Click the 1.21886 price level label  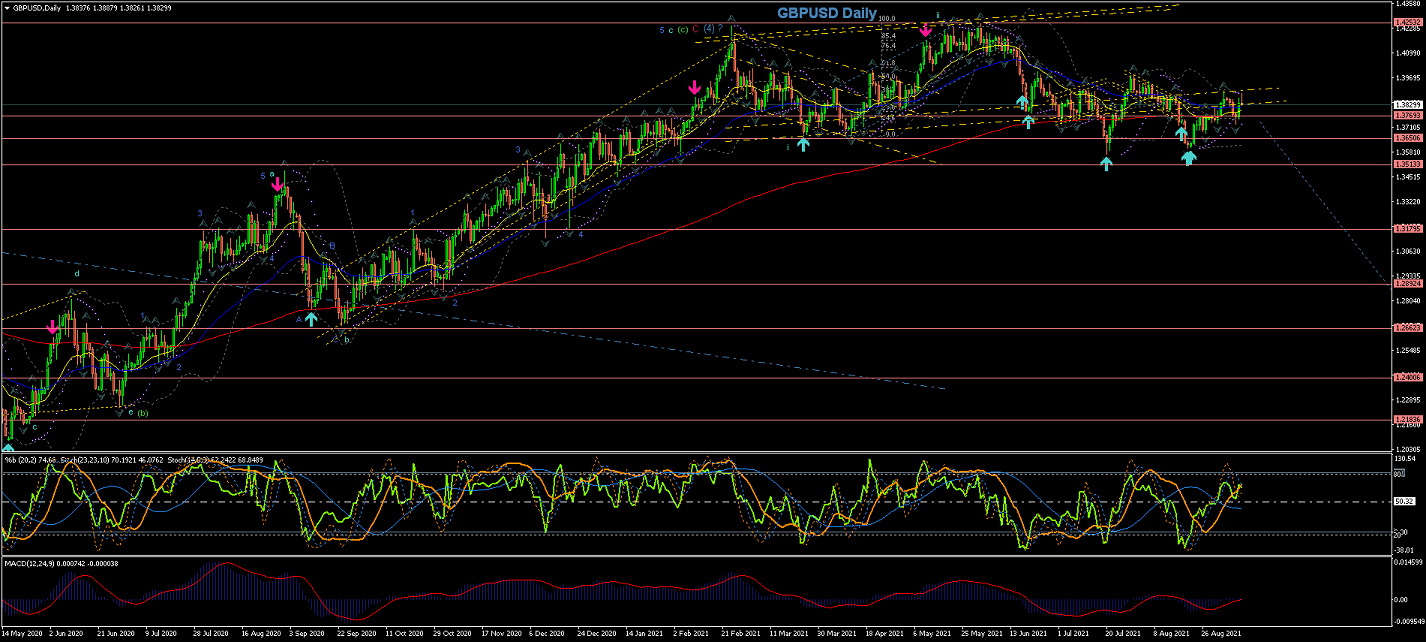click(x=1406, y=420)
